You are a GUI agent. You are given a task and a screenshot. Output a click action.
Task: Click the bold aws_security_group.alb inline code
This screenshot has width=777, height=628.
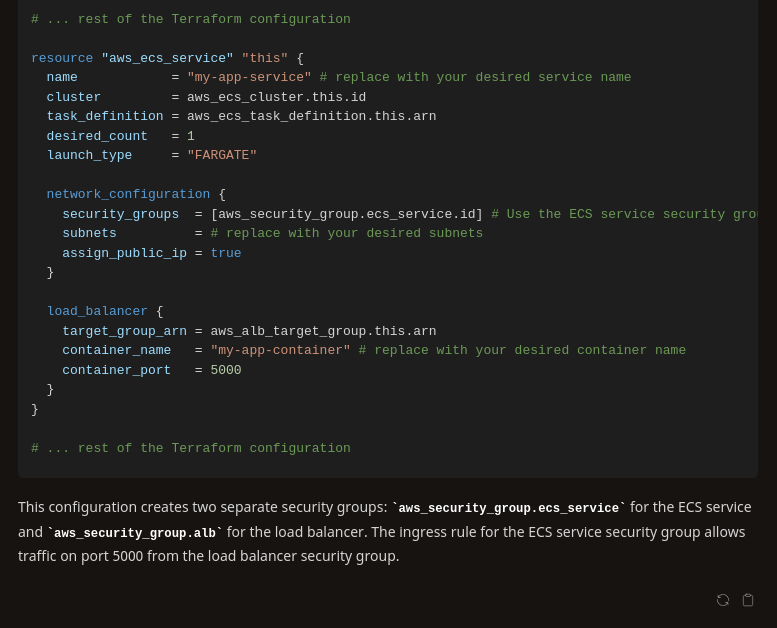[x=135, y=533]
